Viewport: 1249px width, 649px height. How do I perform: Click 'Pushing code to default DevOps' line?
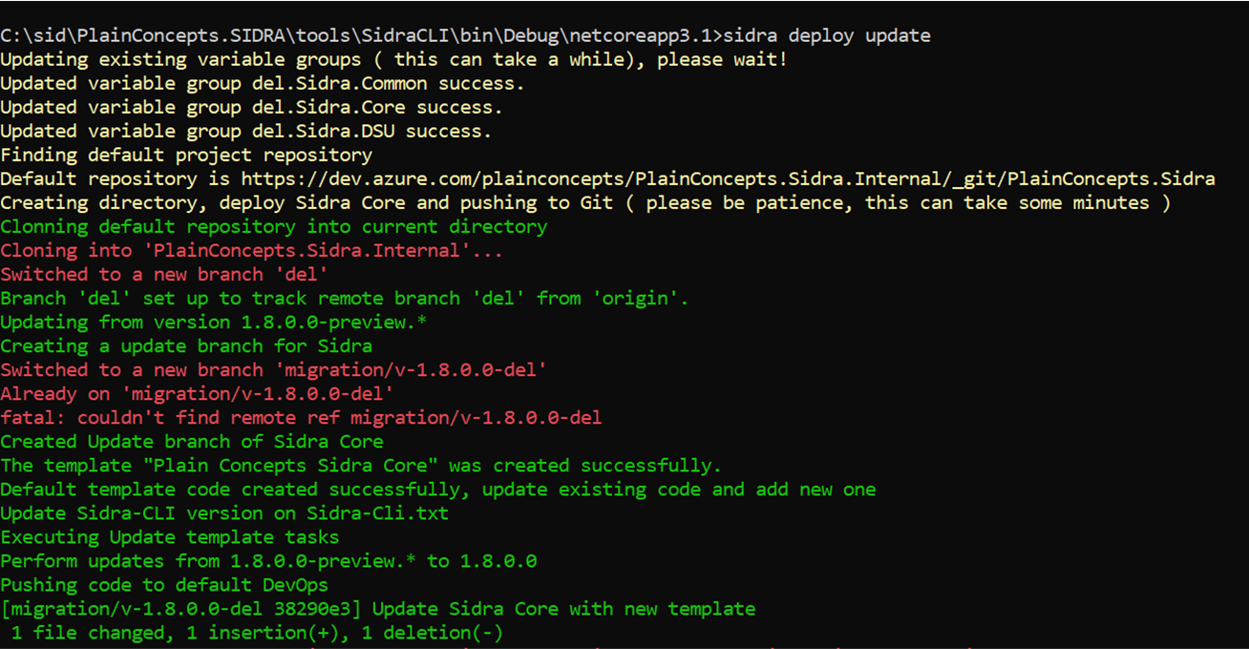tap(164, 585)
